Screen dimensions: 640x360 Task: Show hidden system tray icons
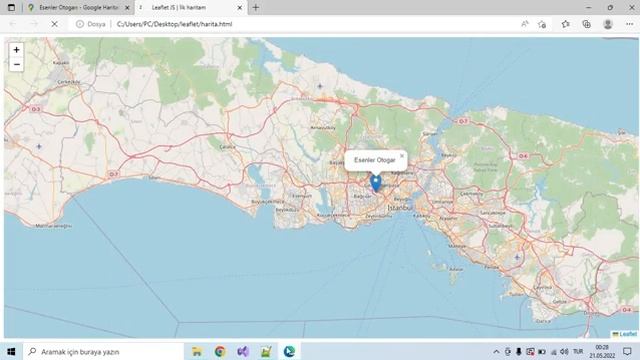click(x=496, y=351)
